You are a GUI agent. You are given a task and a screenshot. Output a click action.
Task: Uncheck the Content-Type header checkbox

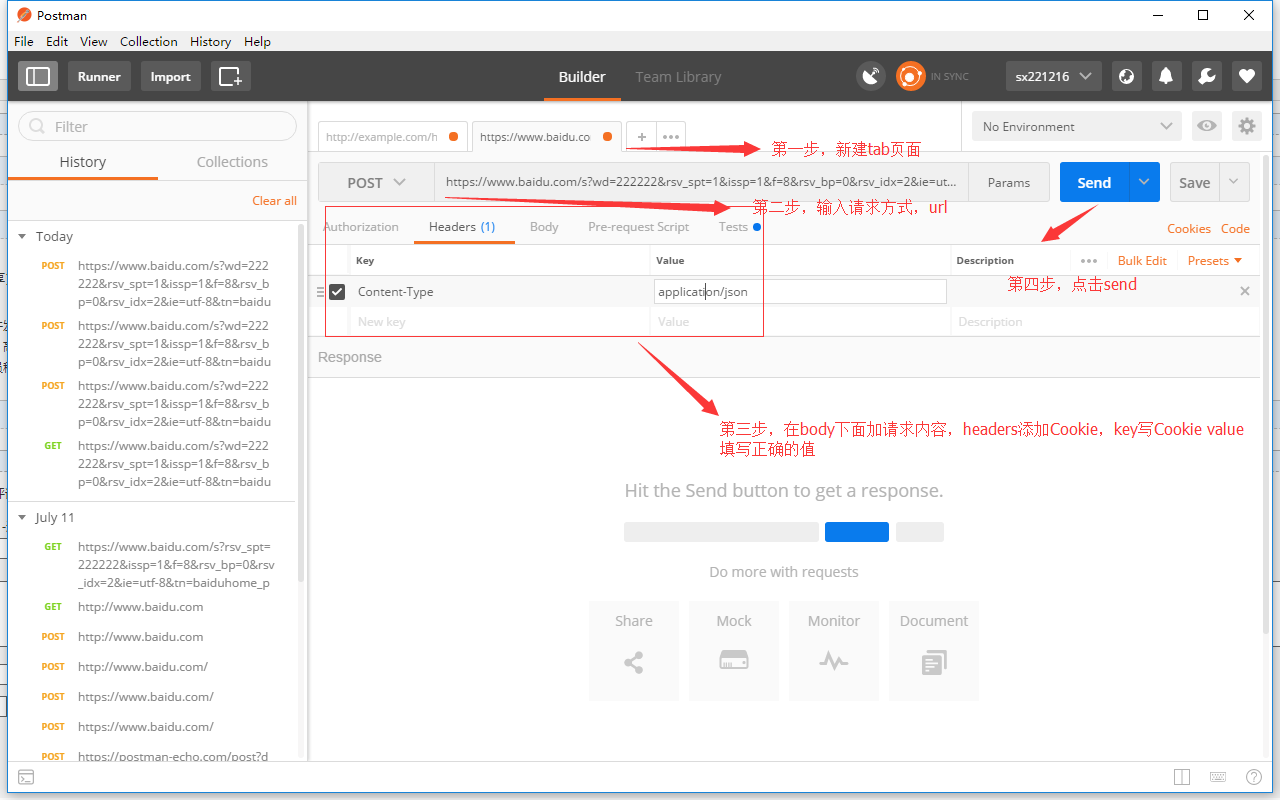pos(337,292)
